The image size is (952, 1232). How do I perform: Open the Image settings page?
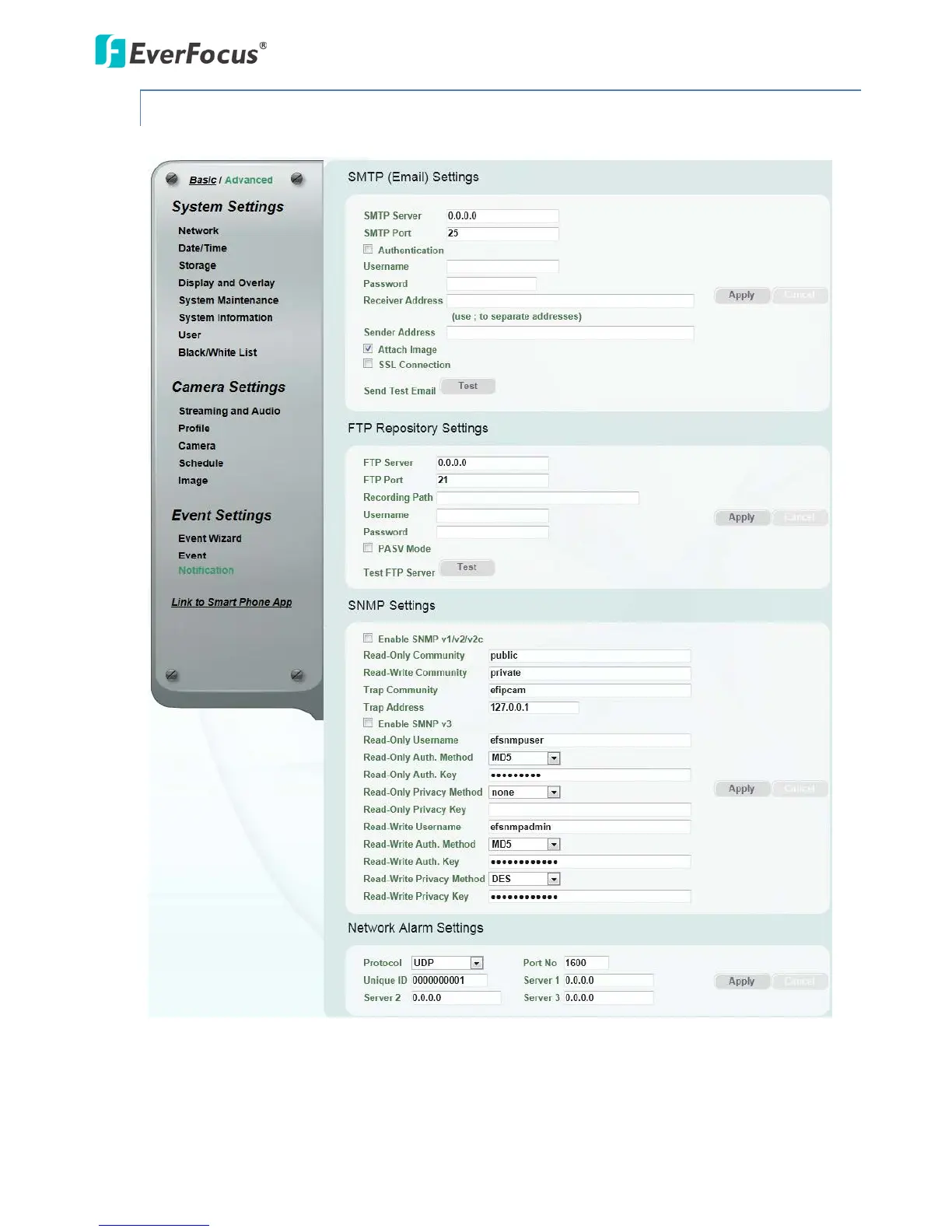tap(193, 481)
